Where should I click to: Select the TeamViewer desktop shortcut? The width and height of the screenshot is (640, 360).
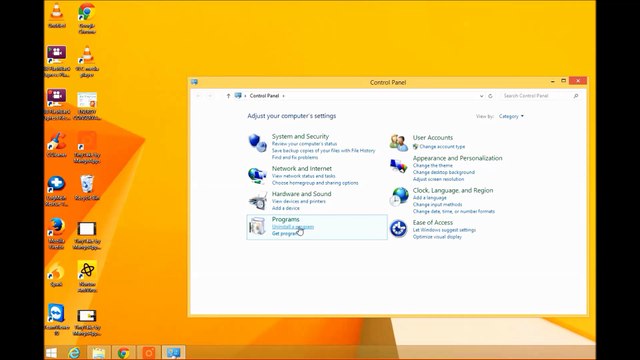point(57,320)
